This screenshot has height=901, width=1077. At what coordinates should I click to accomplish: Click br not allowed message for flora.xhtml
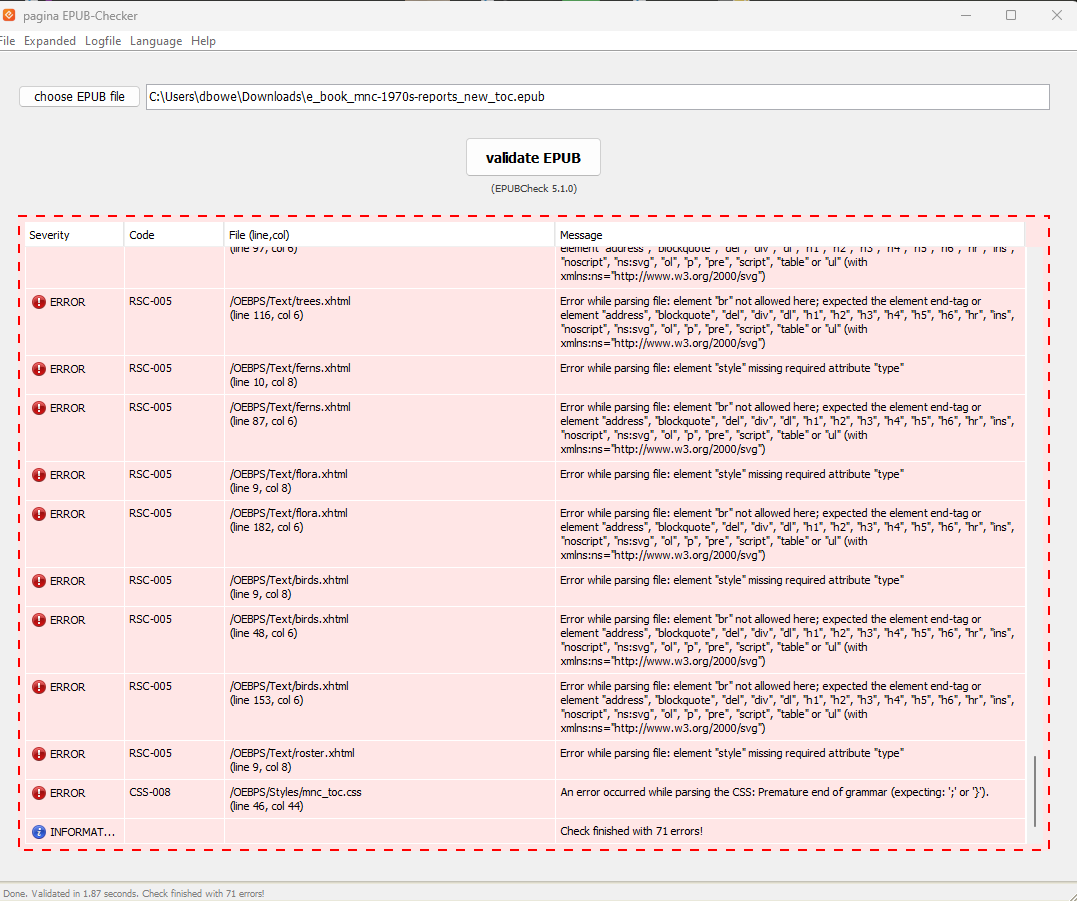[x=787, y=534]
